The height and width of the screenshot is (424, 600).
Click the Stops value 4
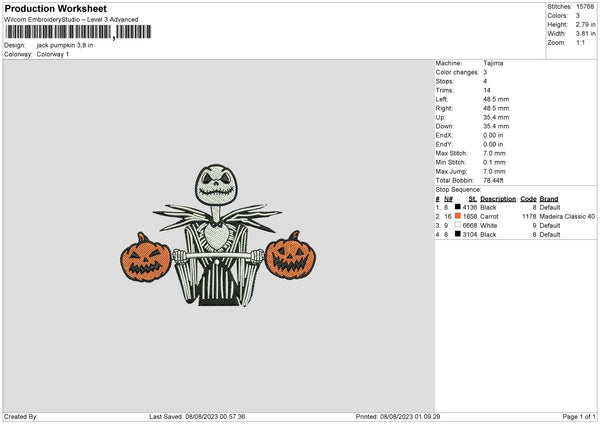pyautogui.click(x=485, y=81)
